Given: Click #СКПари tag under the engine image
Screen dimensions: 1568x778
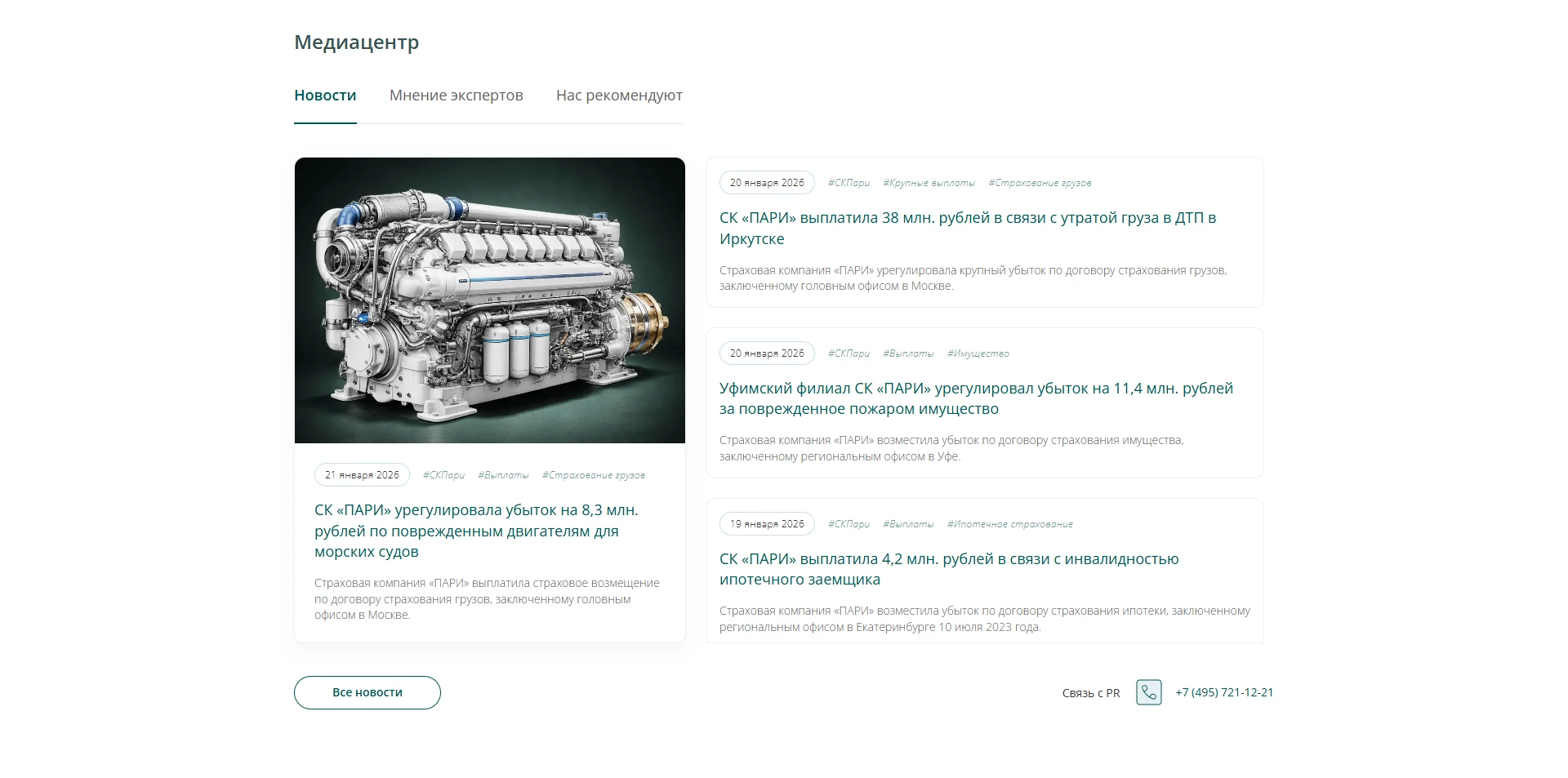Looking at the screenshot, I should pos(443,475).
